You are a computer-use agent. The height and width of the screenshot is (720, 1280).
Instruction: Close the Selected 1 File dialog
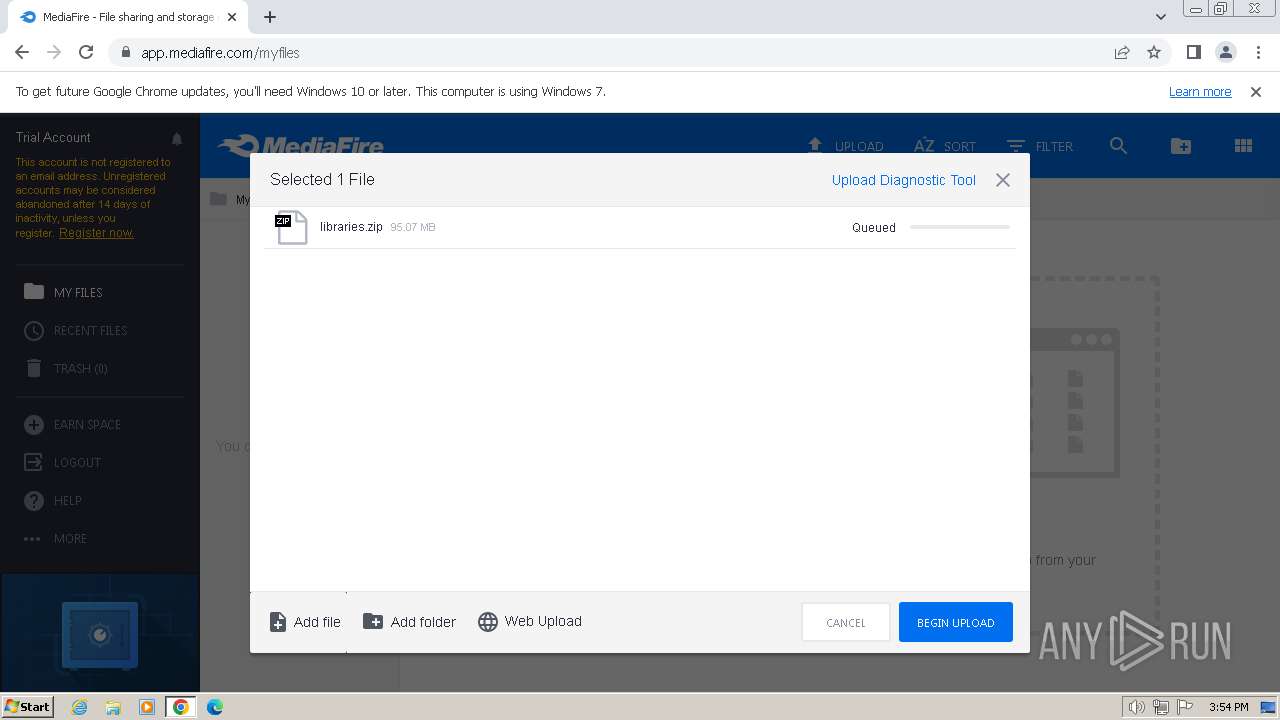1003,180
